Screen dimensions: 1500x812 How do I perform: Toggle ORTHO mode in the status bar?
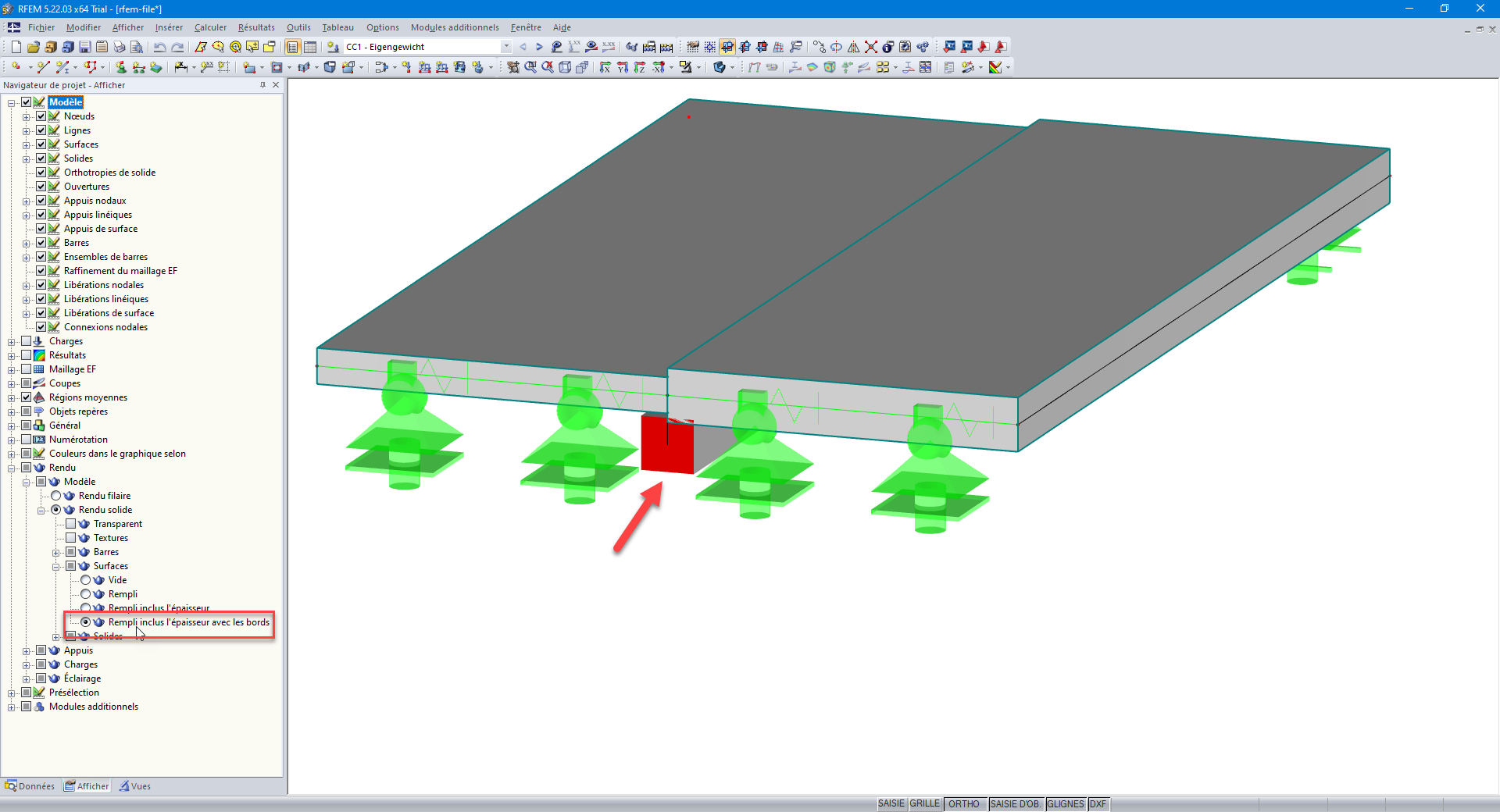coord(965,804)
